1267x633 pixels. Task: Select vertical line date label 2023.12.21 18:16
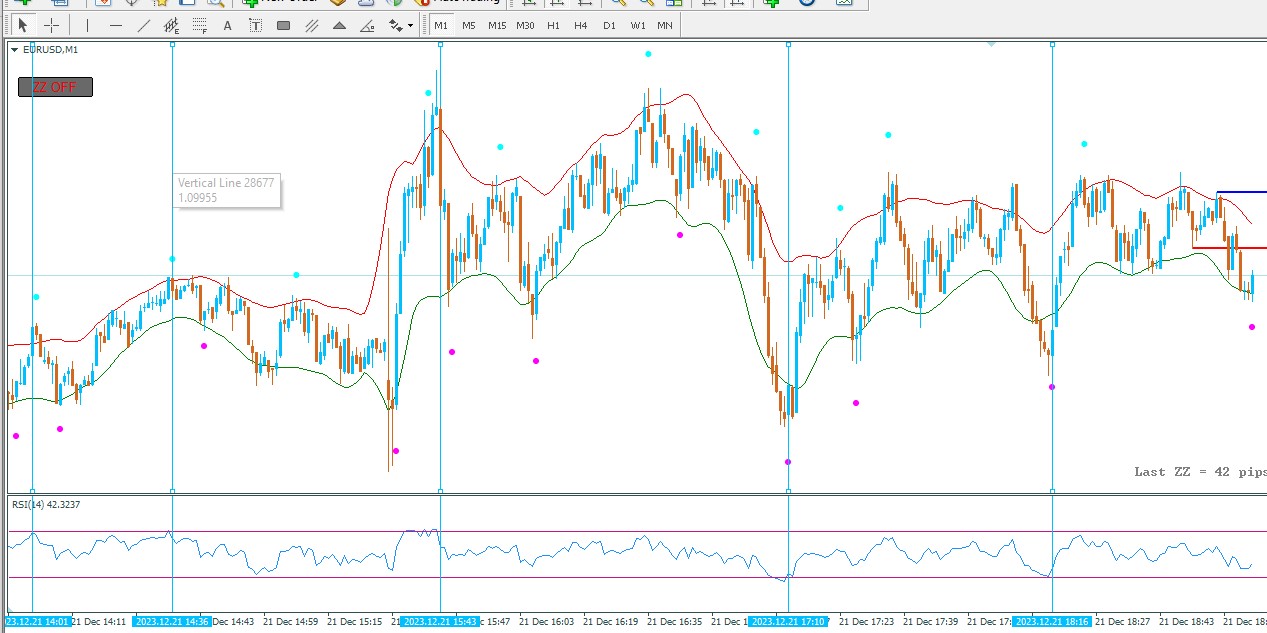coord(1052,621)
